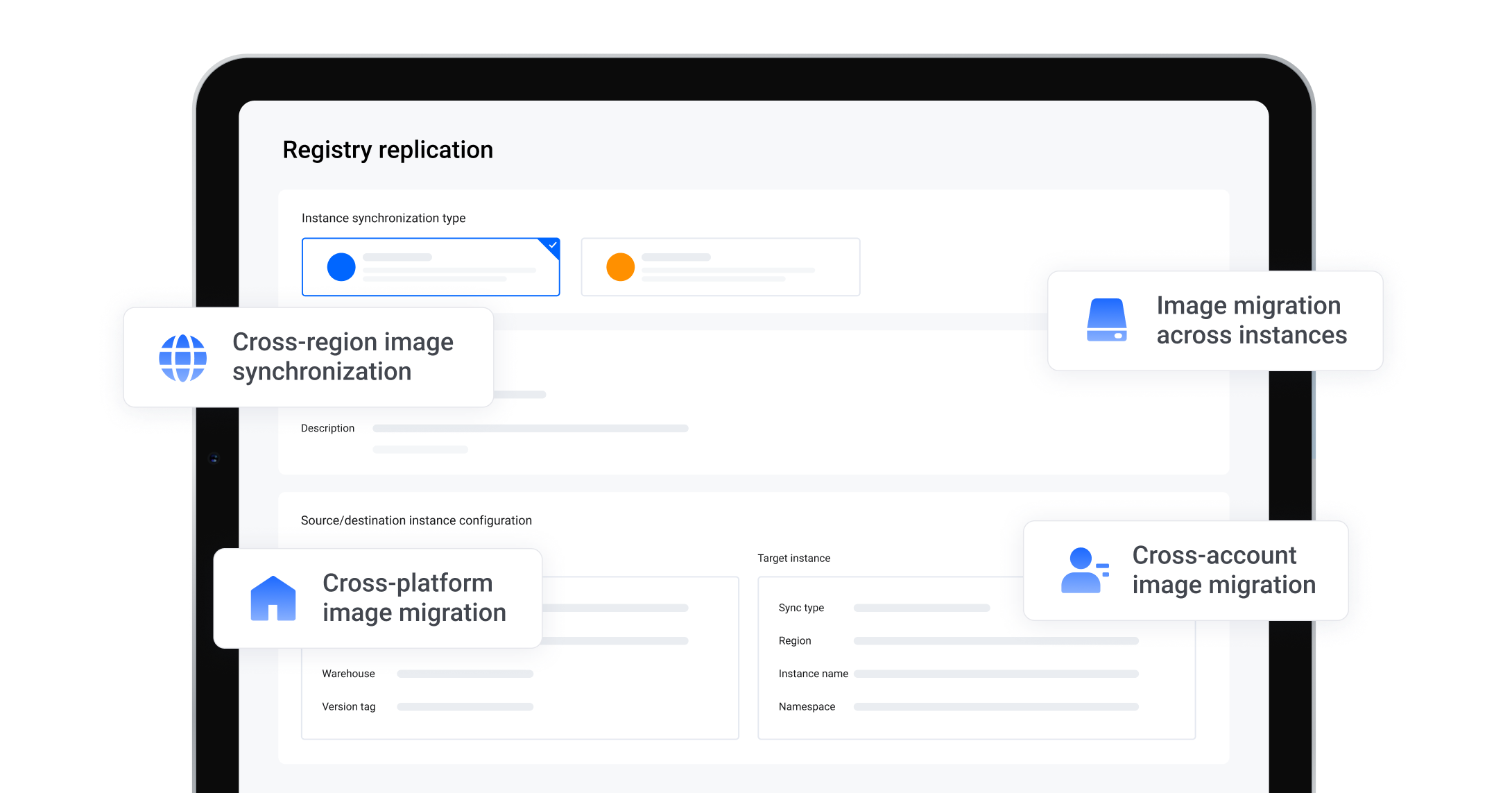Click the Namespace value bar
The width and height of the screenshot is (1512, 793).
click(x=996, y=707)
